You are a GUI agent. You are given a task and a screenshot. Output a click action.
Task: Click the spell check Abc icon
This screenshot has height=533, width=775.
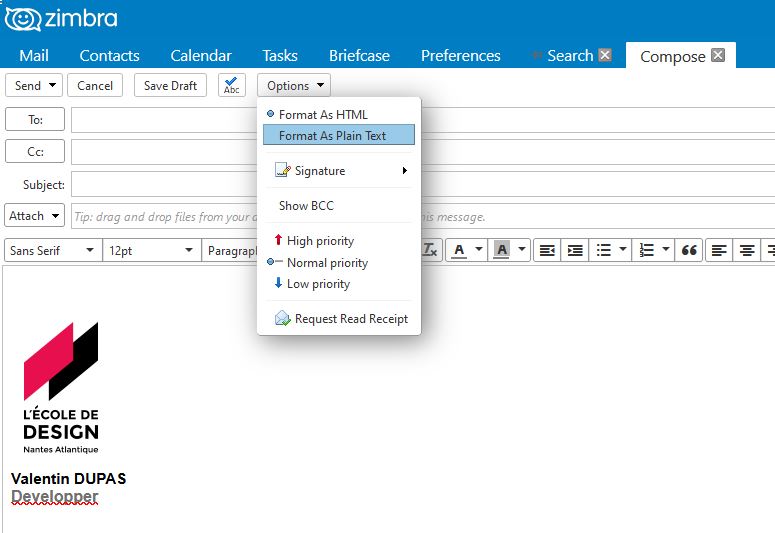[231, 86]
